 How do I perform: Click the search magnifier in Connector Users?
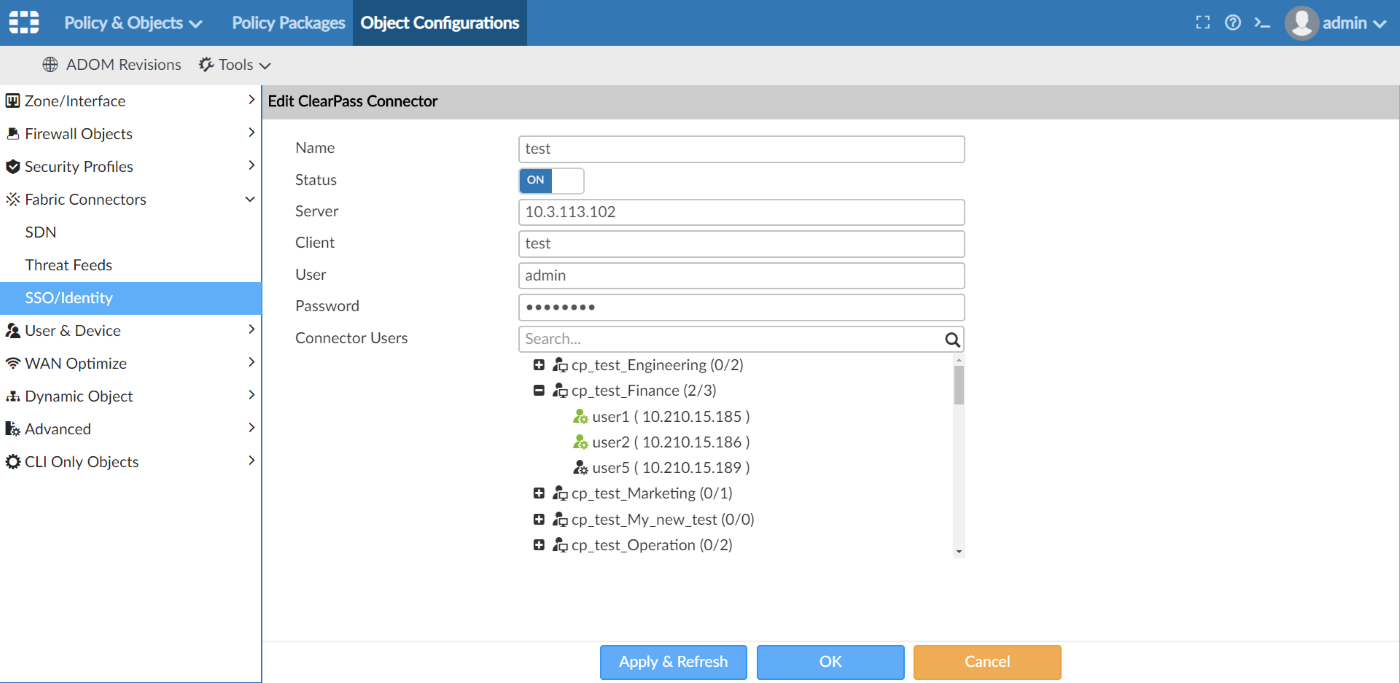coord(952,339)
